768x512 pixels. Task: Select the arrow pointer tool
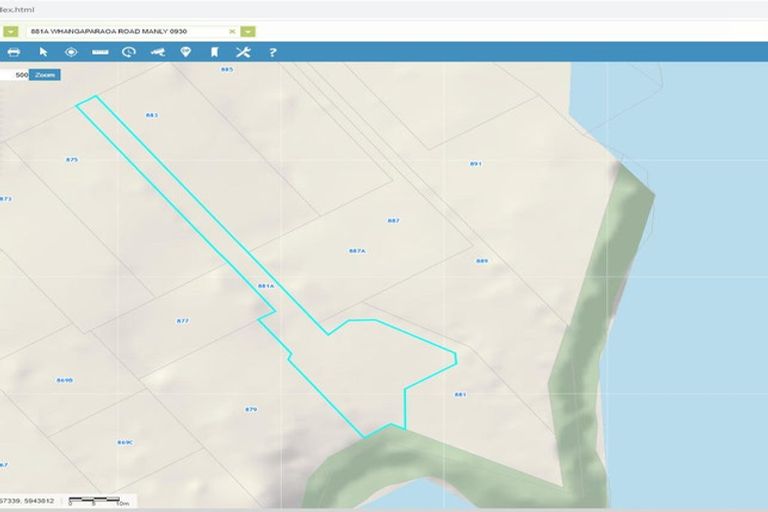pos(43,52)
